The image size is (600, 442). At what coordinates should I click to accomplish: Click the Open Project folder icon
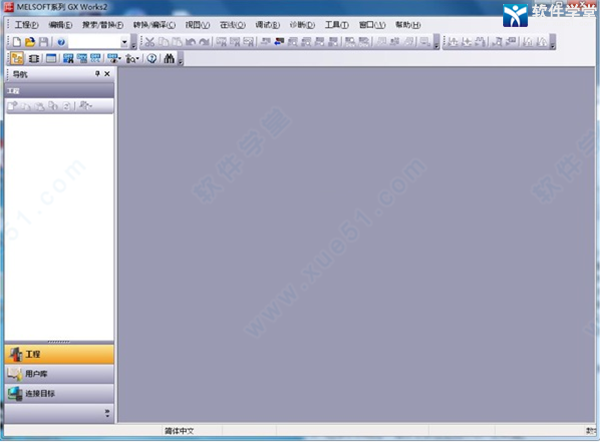31,42
